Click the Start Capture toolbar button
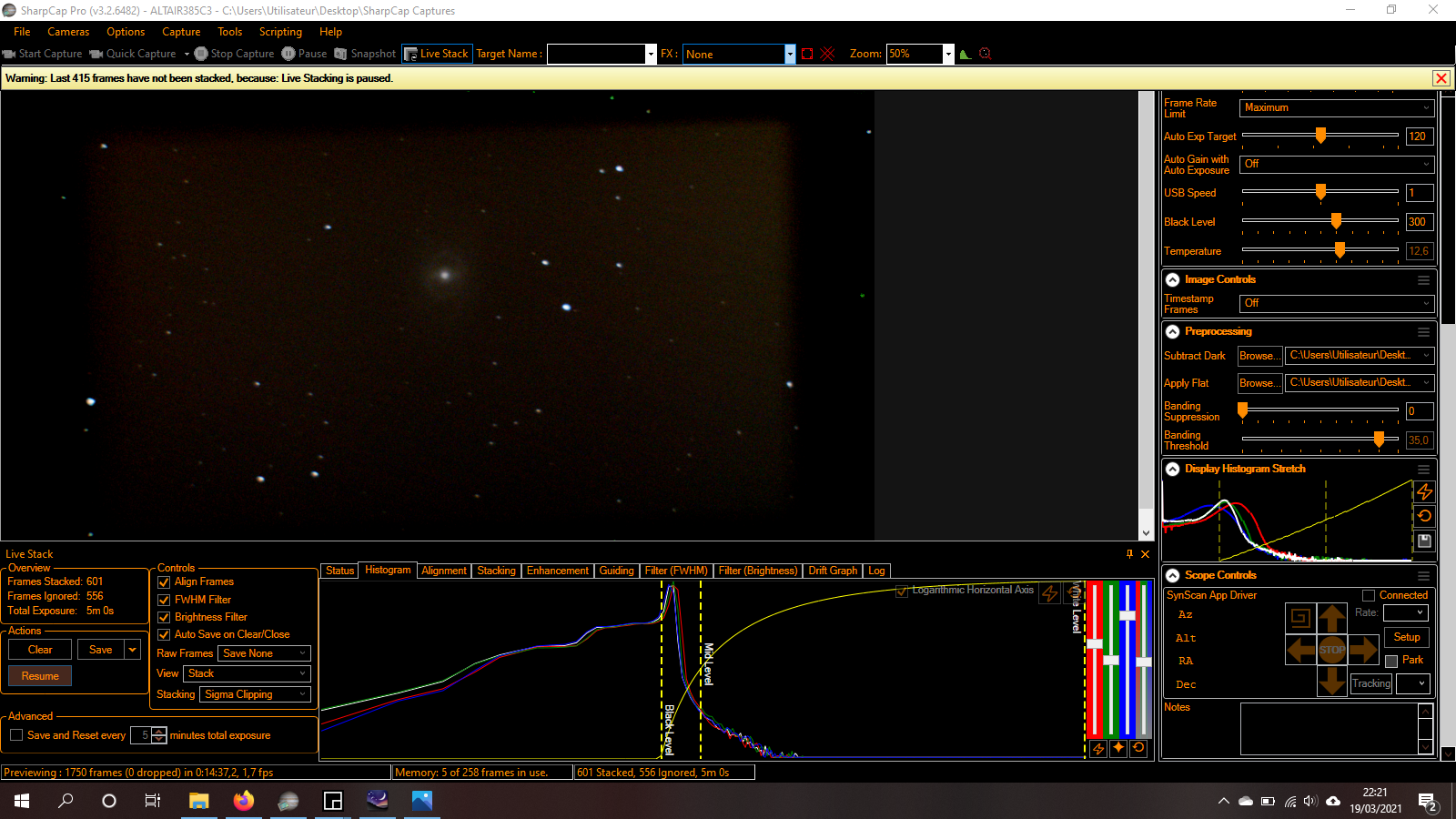 [42, 54]
